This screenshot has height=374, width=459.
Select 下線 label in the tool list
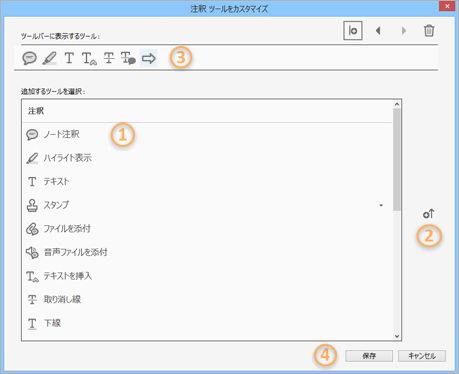click(x=52, y=323)
